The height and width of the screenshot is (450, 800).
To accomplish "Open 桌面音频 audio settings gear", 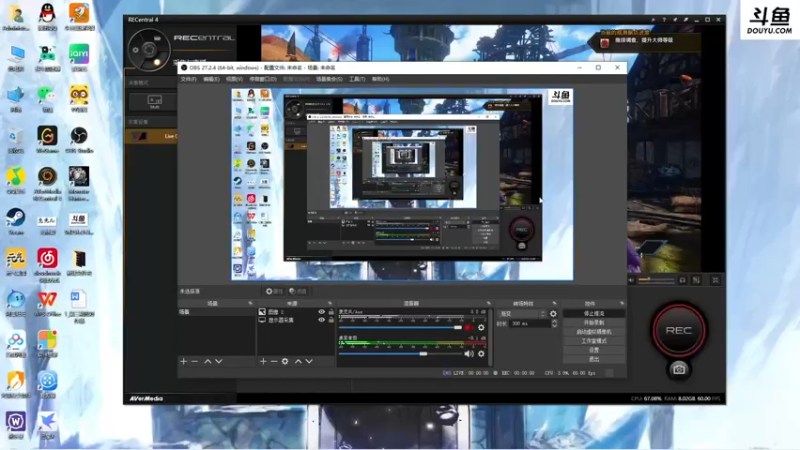I will [481, 354].
